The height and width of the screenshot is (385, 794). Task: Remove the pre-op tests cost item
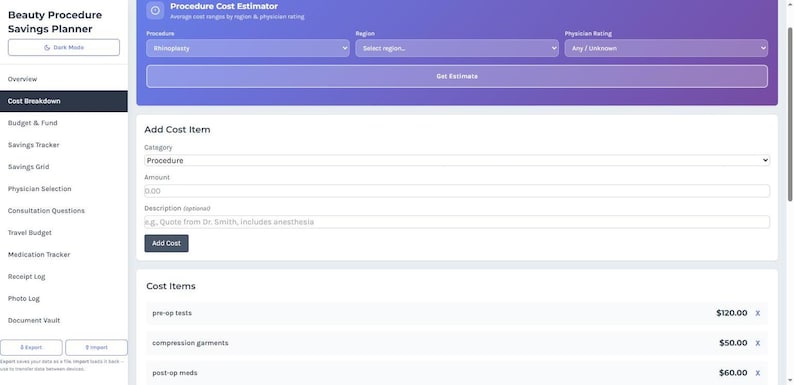(758, 313)
